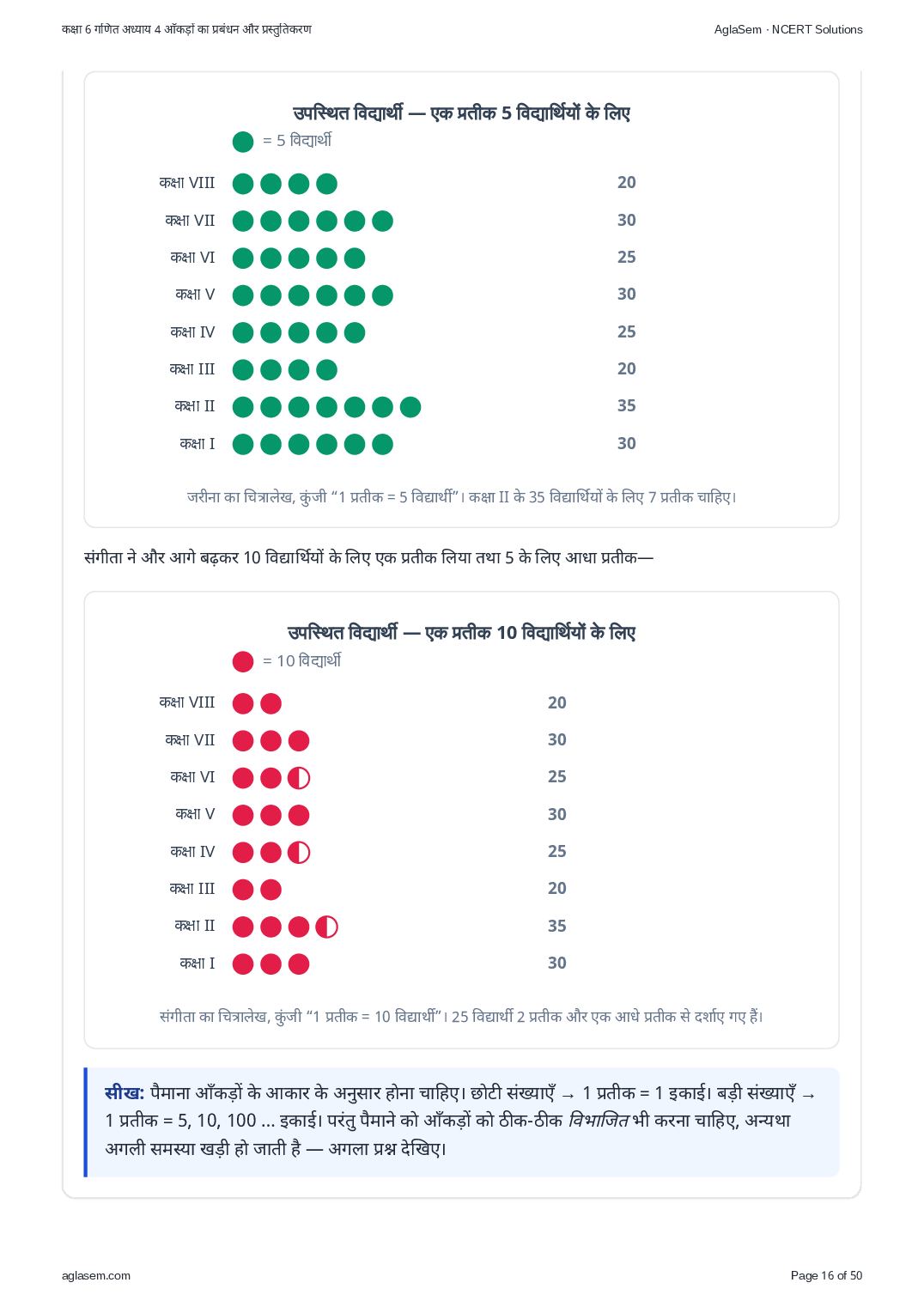Screen dimensions: 924x1307
Task: Click the green legend circle for 5 विद्यार्थी
Action: pyautogui.click(x=243, y=142)
